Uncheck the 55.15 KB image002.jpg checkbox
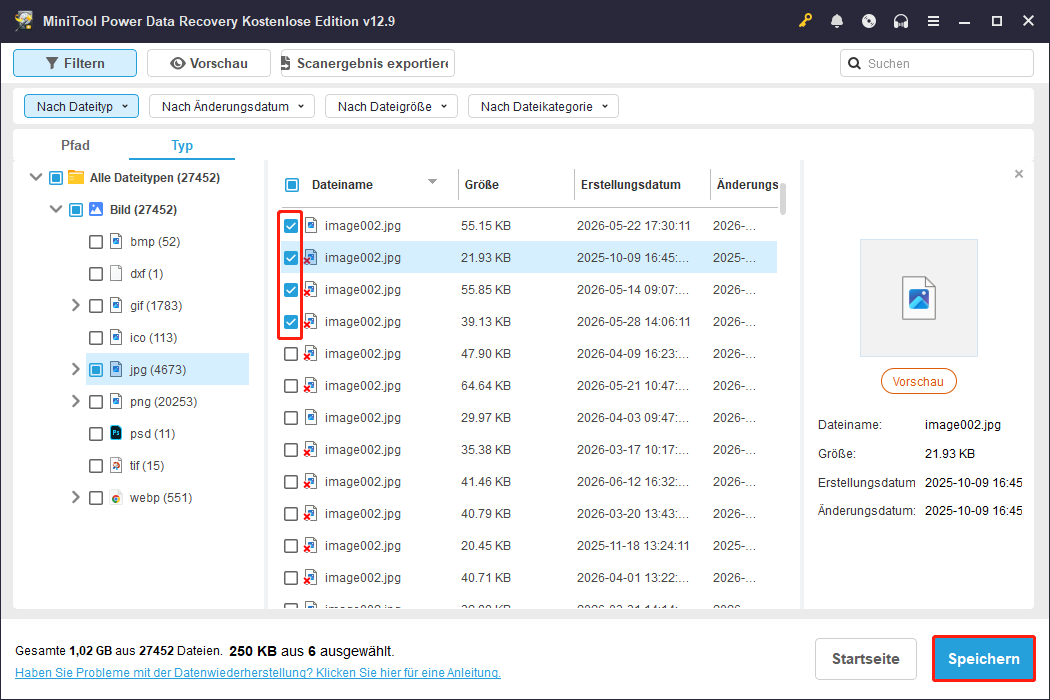 click(291, 226)
